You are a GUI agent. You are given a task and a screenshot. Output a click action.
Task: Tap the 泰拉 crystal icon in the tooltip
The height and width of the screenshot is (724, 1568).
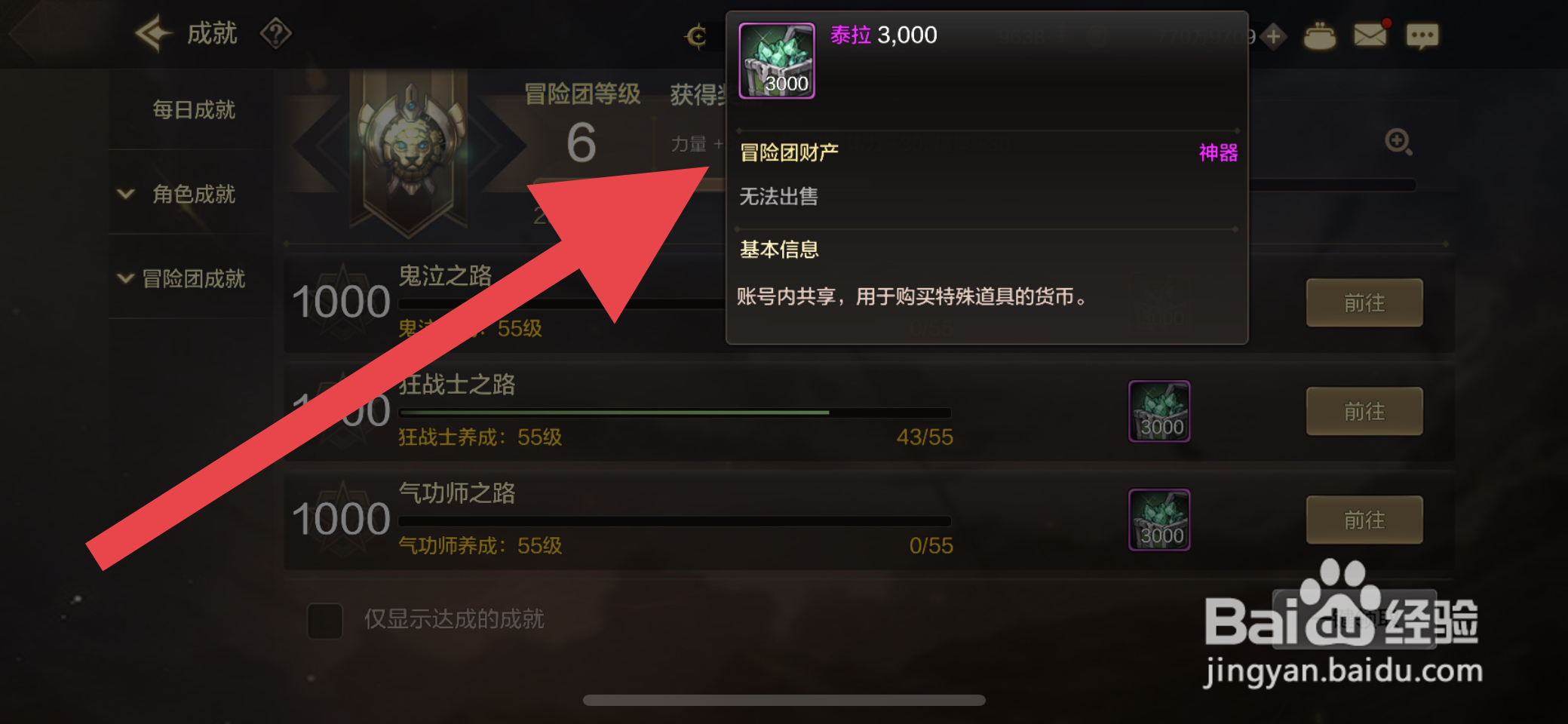(x=777, y=61)
